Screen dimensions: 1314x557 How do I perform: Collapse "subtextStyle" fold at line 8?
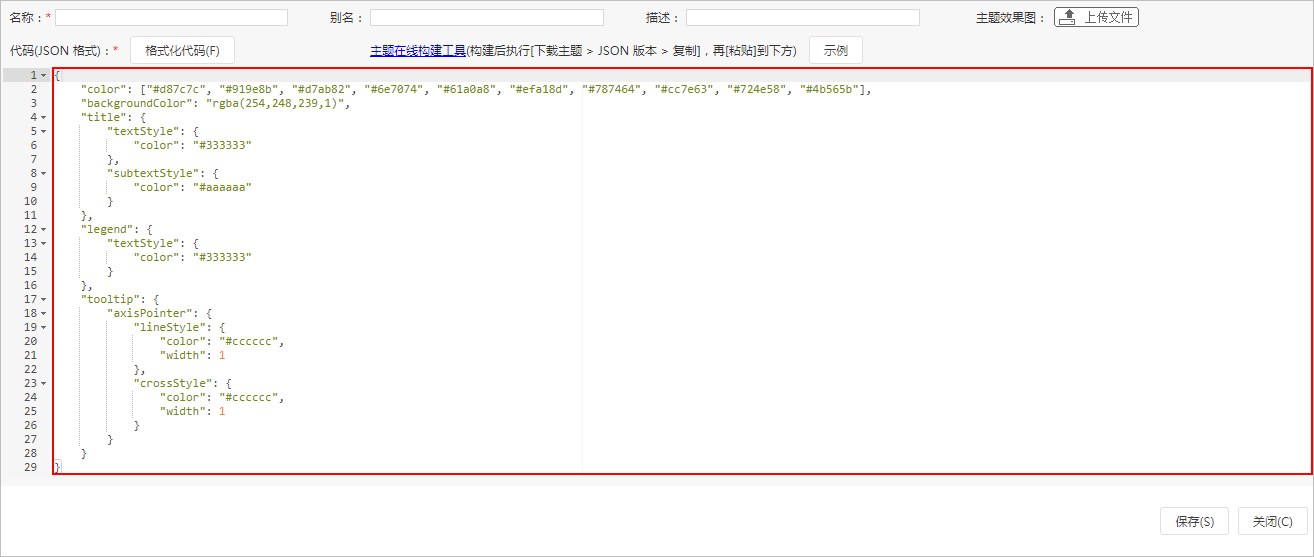click(44, 173)
